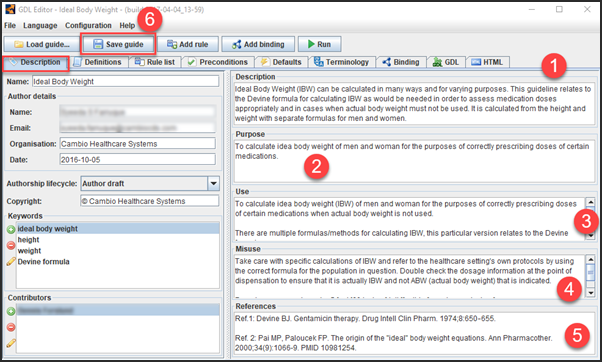Minimize the GDL Editor window

click(532, 9)
